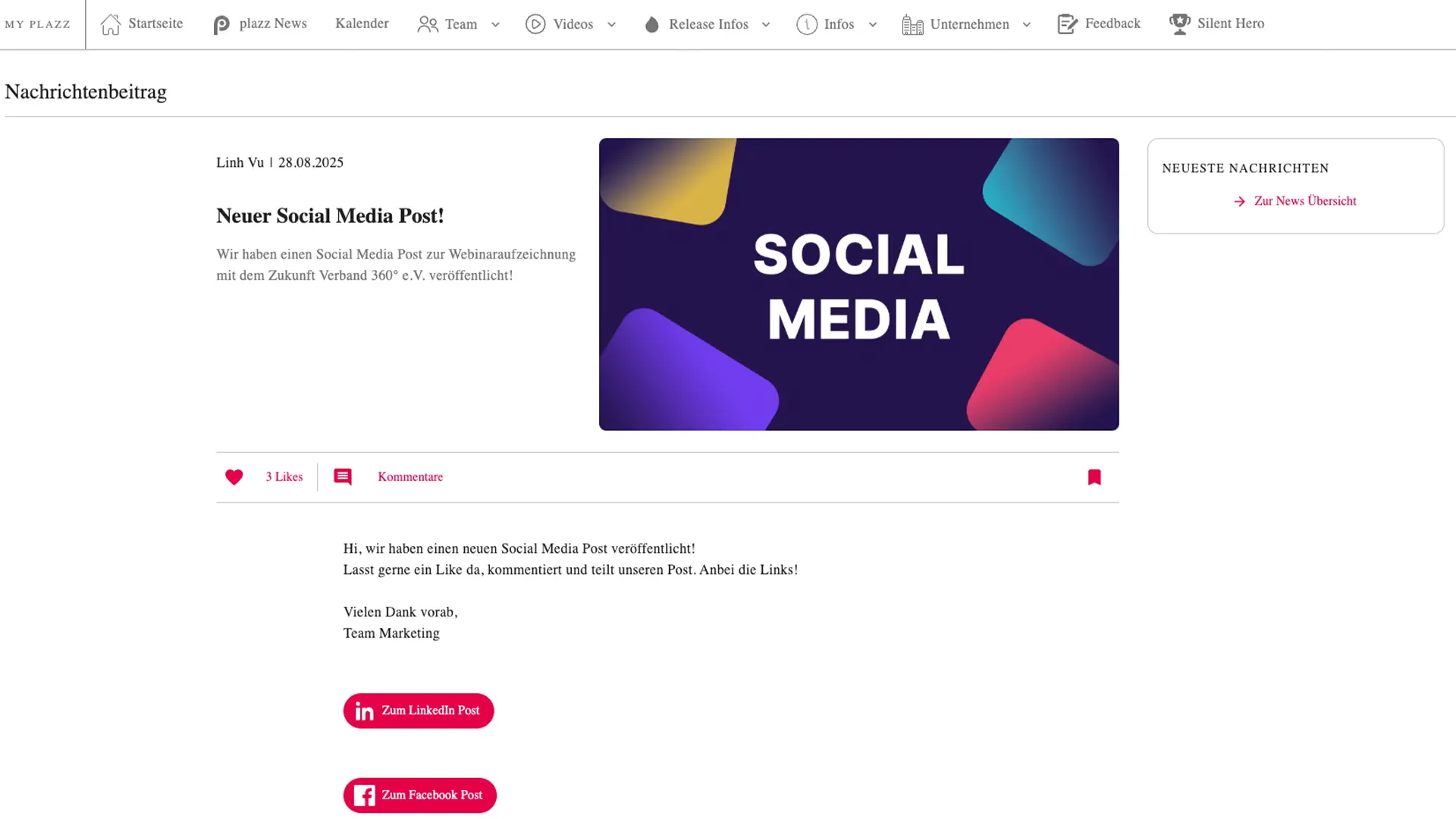Image resolution: width=1456 pixels, height=819 pixels.
Task: Click the Facebook logo icon
Action: click(x=365, y=795)
